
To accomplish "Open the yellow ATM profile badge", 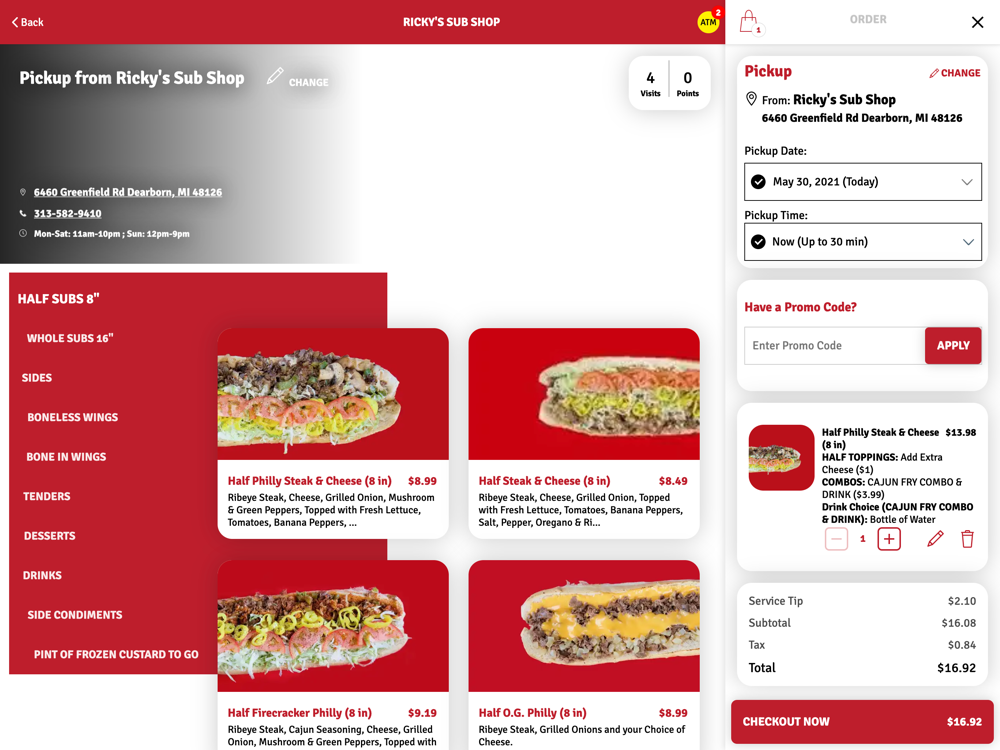I will pos(709,22).
